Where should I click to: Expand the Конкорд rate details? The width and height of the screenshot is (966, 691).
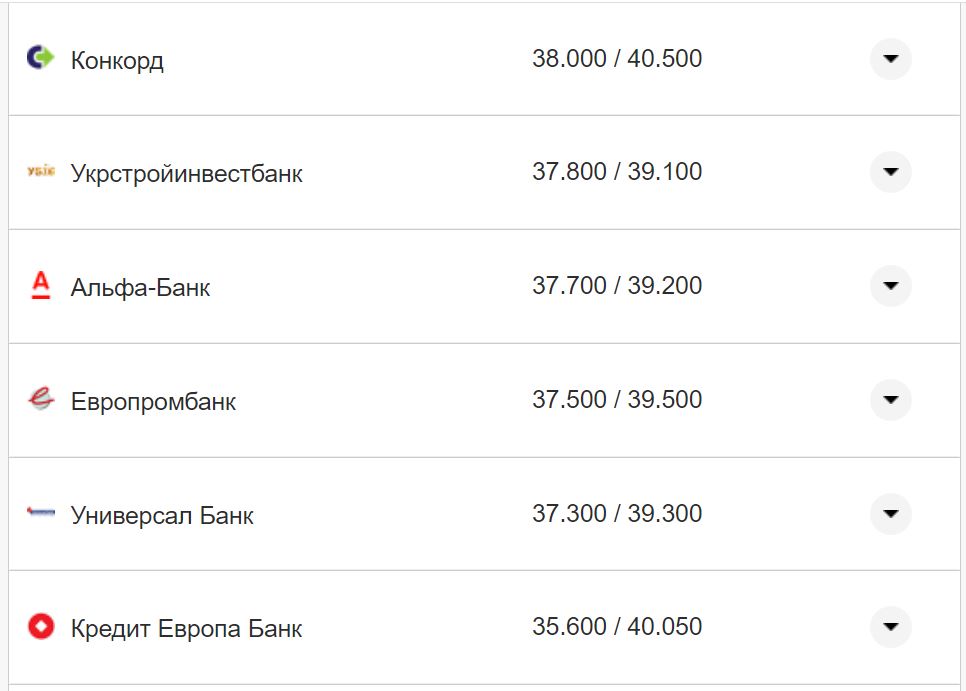click(889, 59)
